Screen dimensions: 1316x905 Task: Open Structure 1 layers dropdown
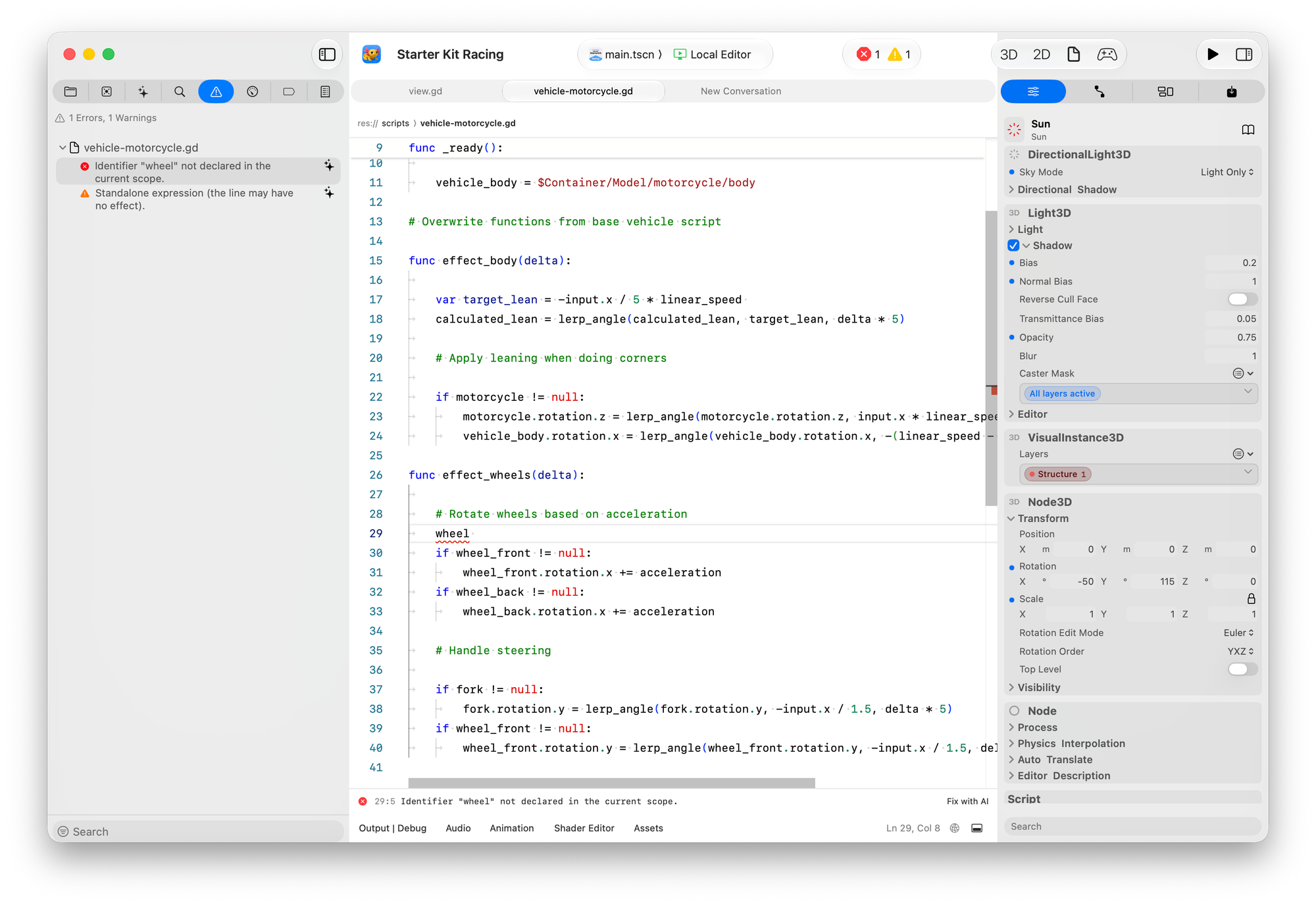click(1138, 474)
